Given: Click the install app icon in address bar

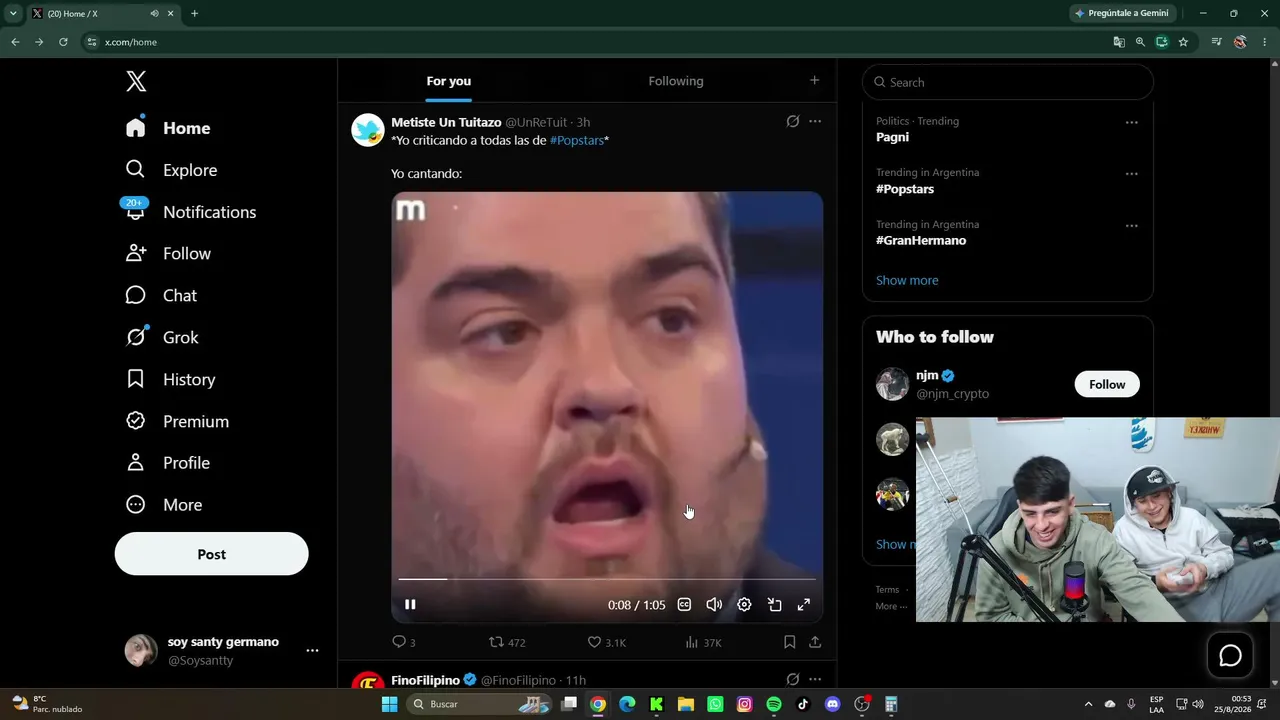Looking at the screenshot, I should 1162,42.
